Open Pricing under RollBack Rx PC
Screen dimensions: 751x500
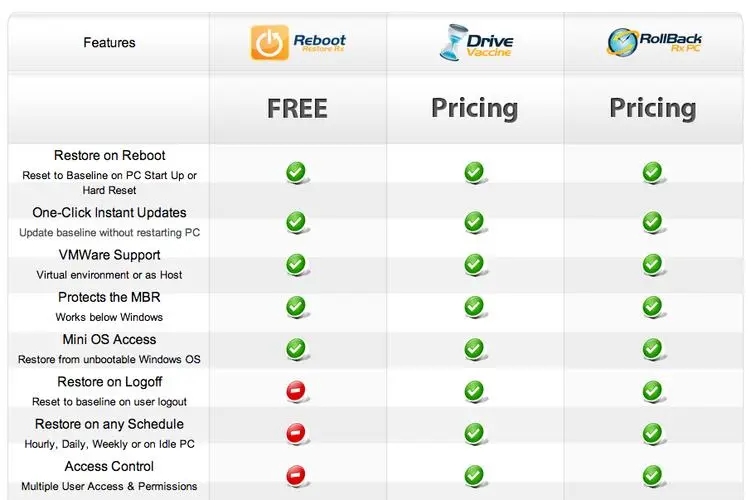click(x=652, y=108)
